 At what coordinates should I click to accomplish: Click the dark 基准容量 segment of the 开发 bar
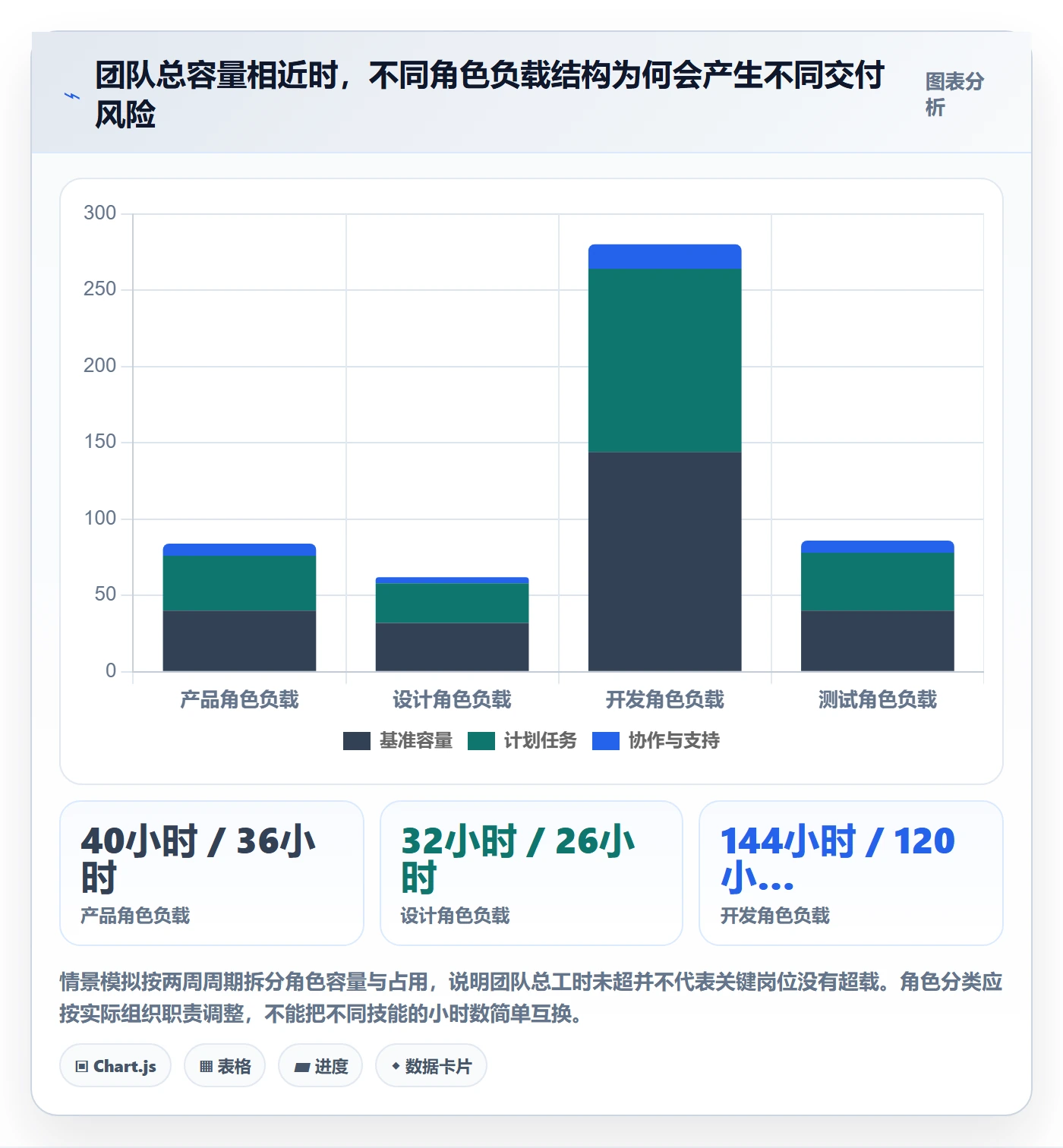click(x=664, y=562)
